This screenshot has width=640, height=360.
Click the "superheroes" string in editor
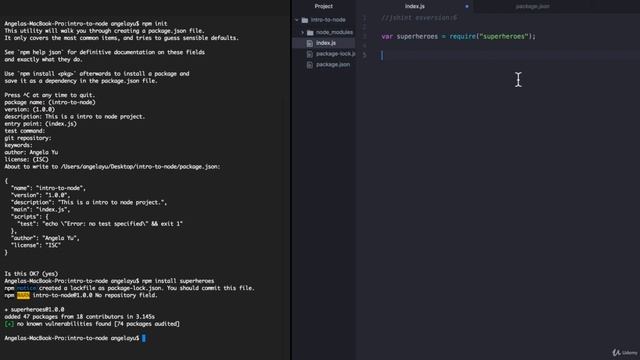coord(504,36)
